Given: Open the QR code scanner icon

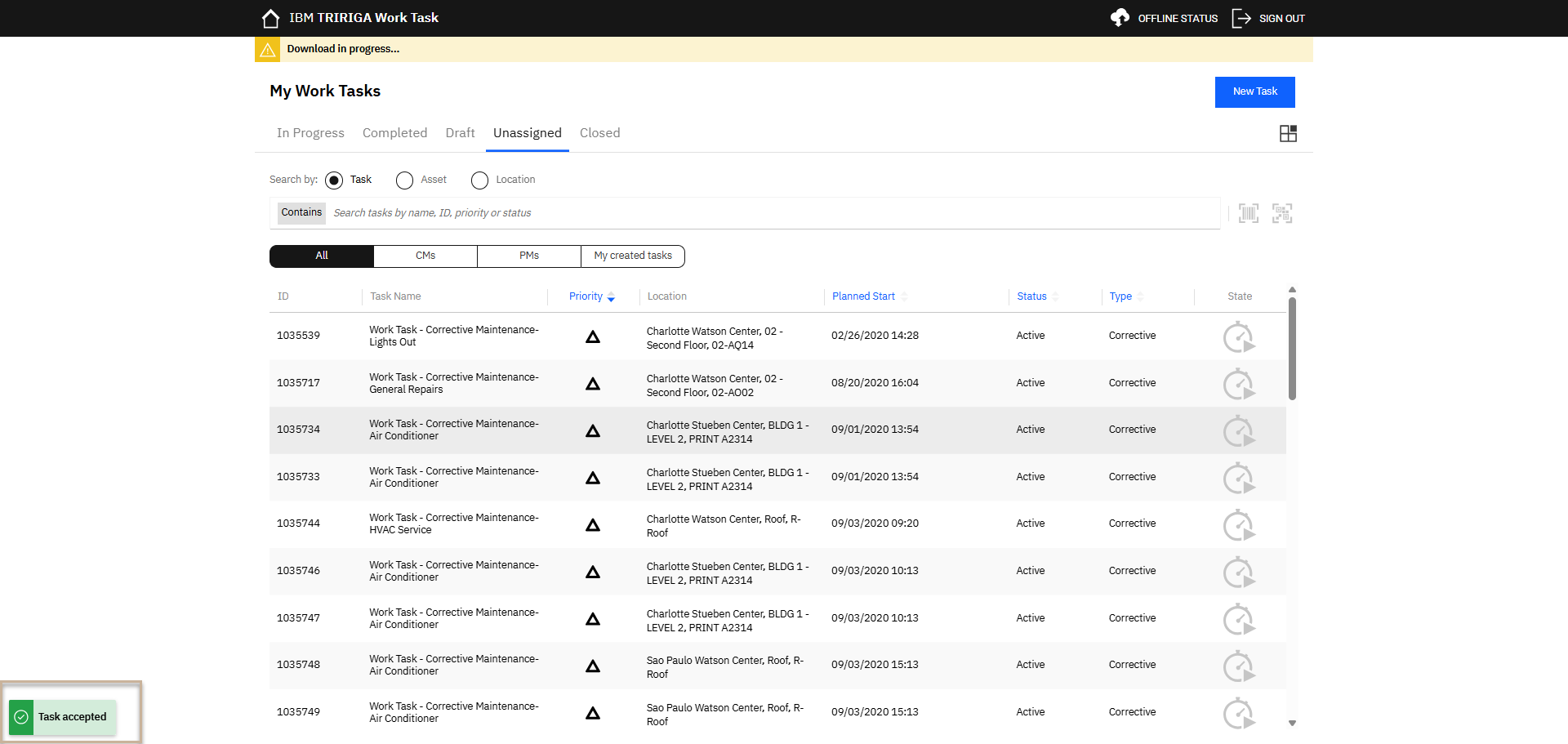Looking at the screenshot, I should click(x=1282, y=213).
